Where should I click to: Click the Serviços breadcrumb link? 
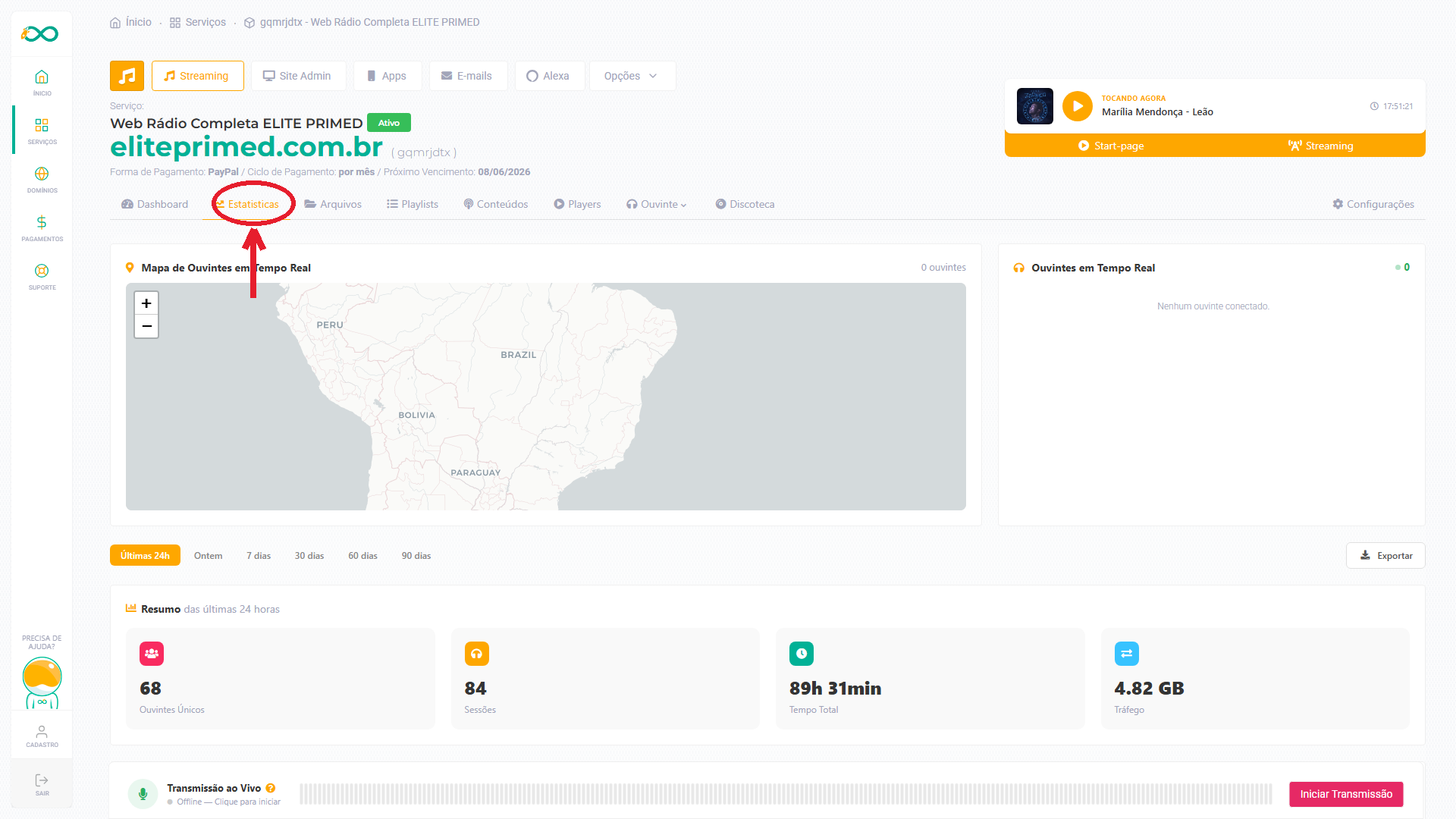(198, 22)
